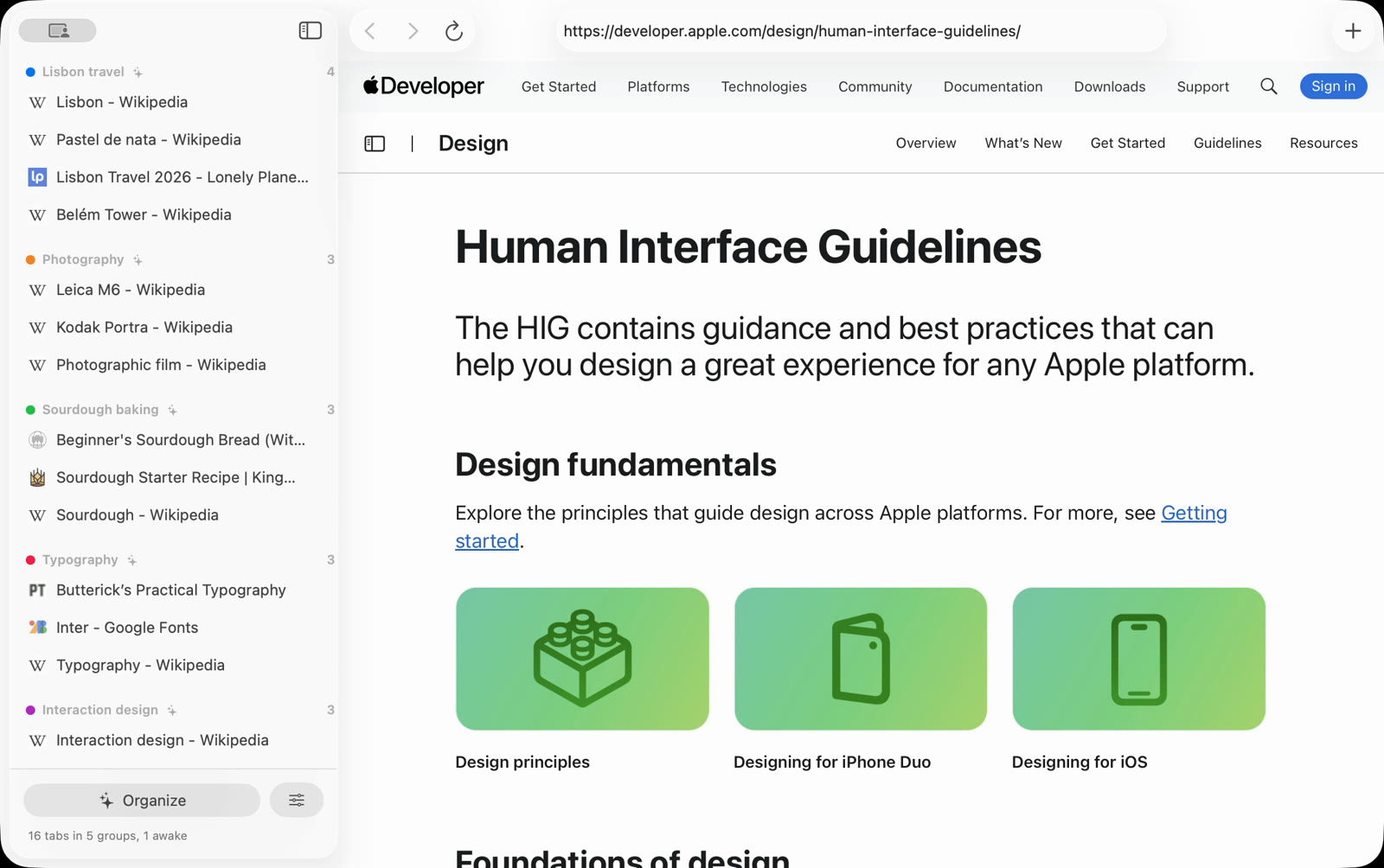Viewport: 1384px width, 868px height.
Task: Open search on the Apple Developer site
Action: coord(1269,86)
